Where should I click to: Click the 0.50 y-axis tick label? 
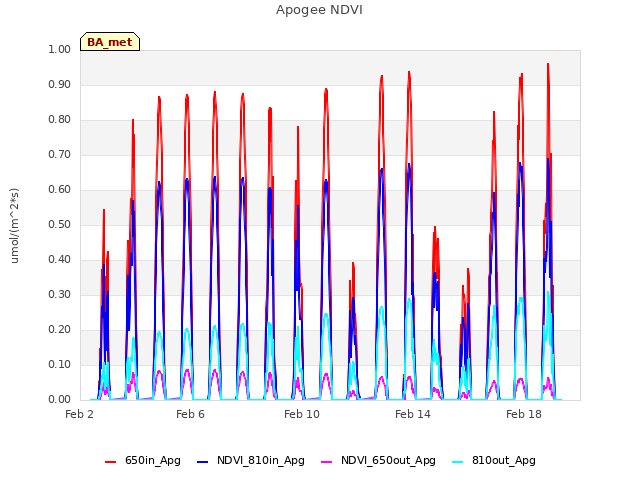click(60, 224)
